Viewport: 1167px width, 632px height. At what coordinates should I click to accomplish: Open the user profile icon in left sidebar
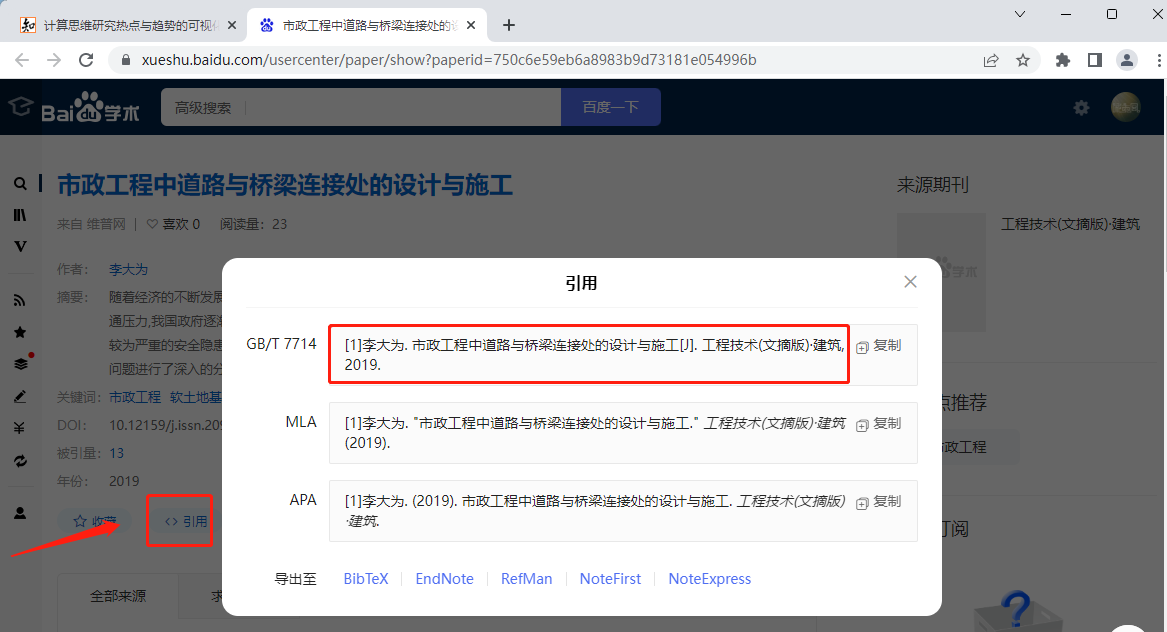20,515
